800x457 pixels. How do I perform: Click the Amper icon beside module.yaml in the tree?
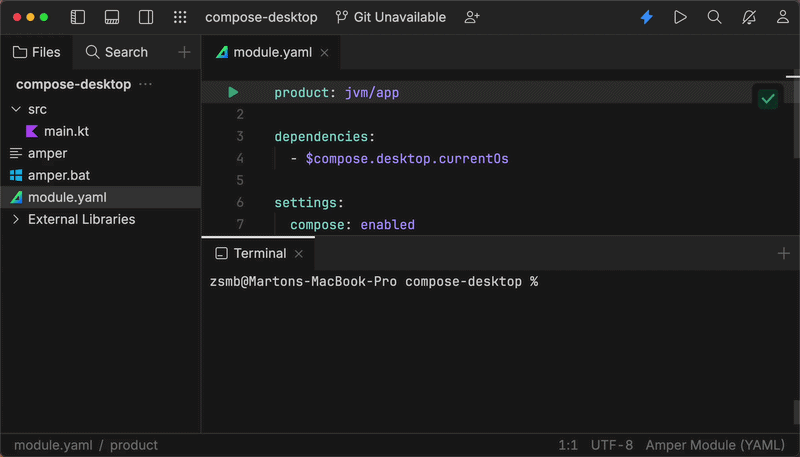pyautogui.click(x=16, y=197)
